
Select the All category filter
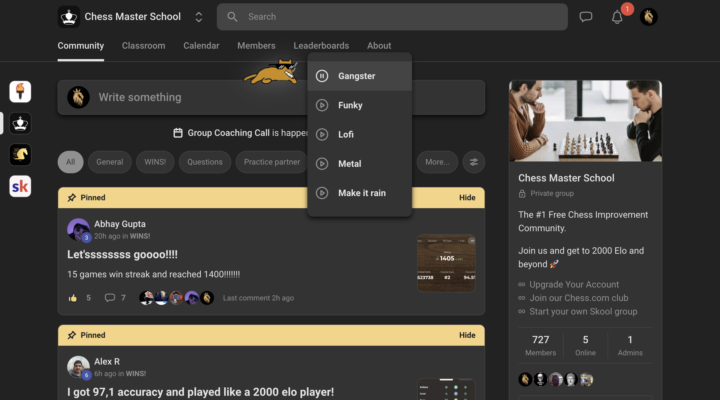(x=70, y=162)
